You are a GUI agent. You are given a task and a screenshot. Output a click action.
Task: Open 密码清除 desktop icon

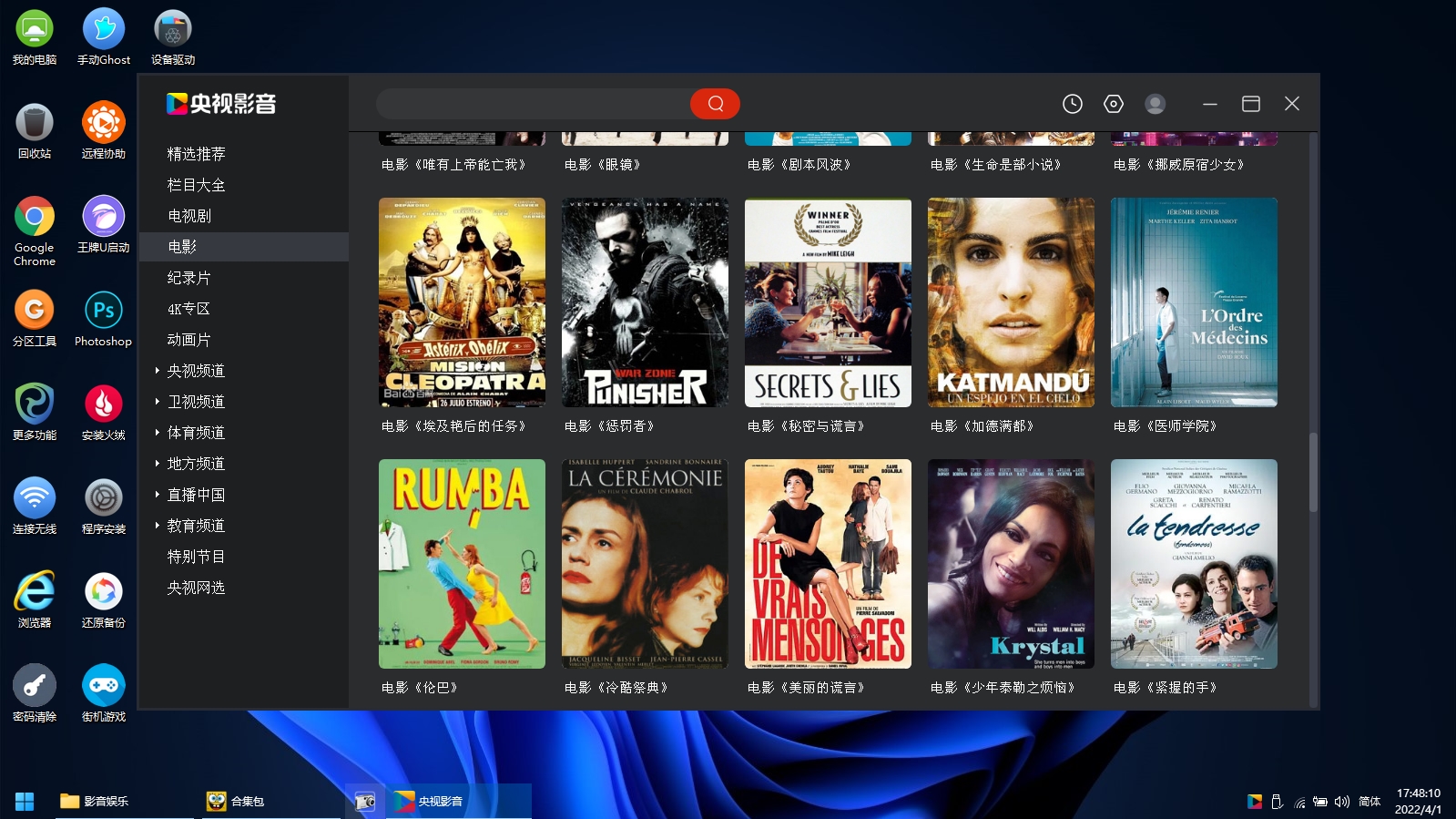35,694
